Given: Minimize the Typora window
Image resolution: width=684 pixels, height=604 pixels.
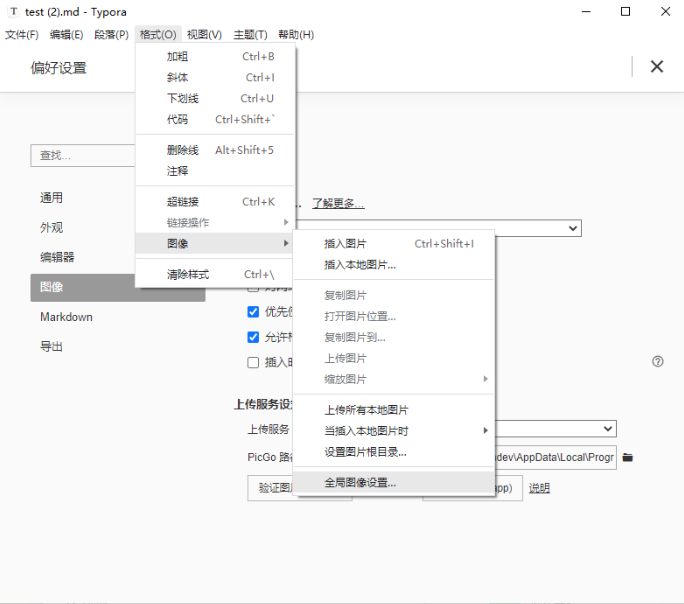Looking at the screenshot, I should 586,12.
